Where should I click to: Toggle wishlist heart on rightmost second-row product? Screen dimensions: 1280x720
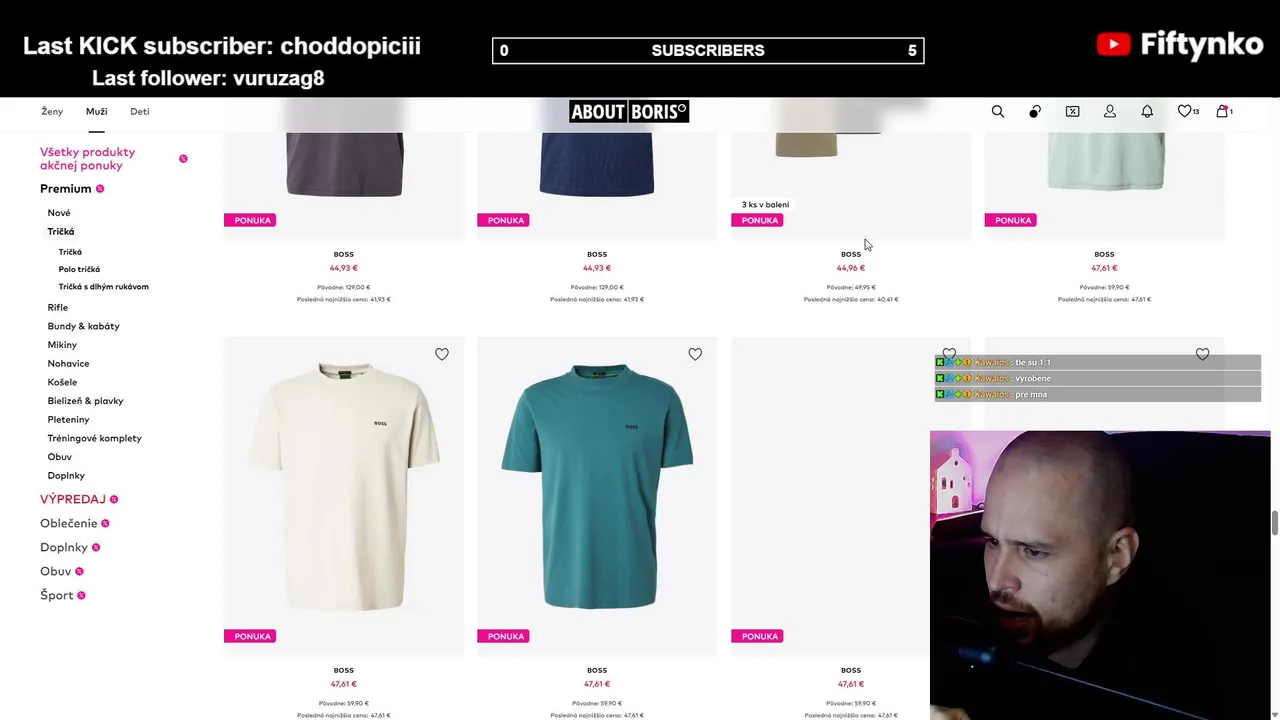[1202, 354]
